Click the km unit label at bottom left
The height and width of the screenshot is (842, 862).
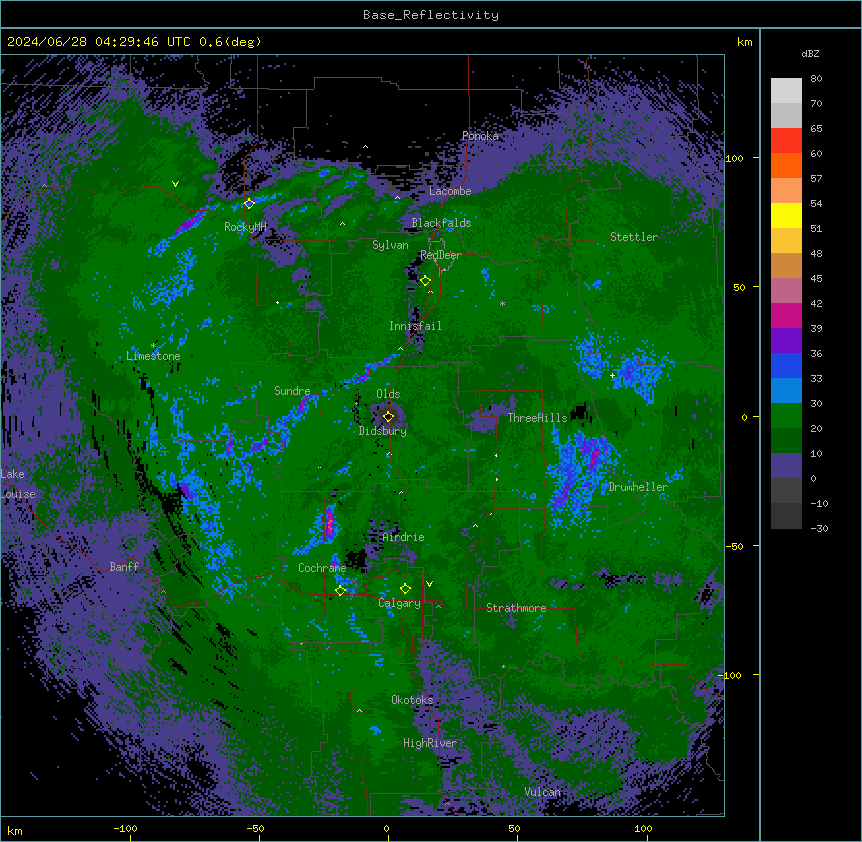point(15,830)
